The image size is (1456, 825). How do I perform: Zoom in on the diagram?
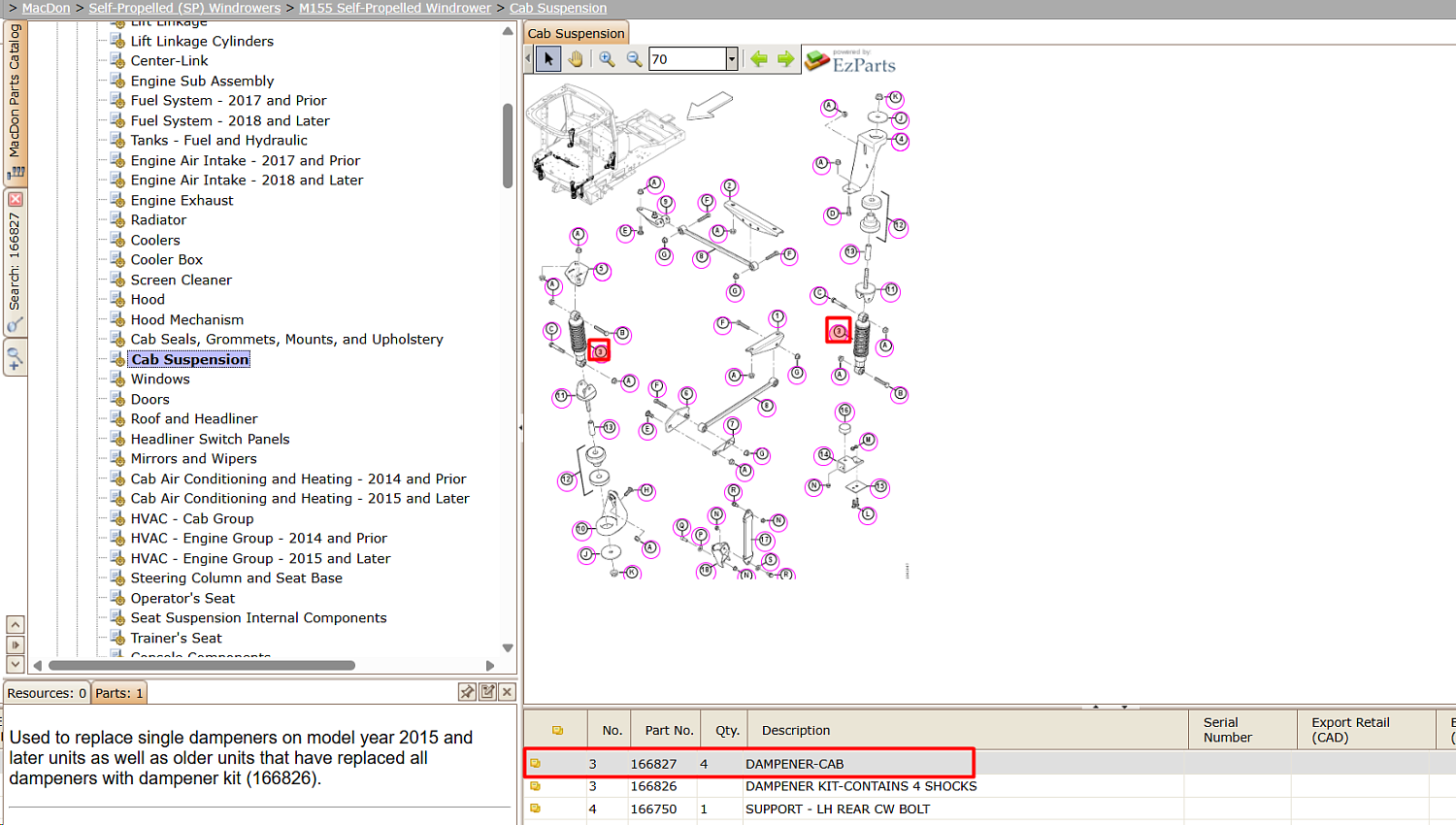[607, 59]
